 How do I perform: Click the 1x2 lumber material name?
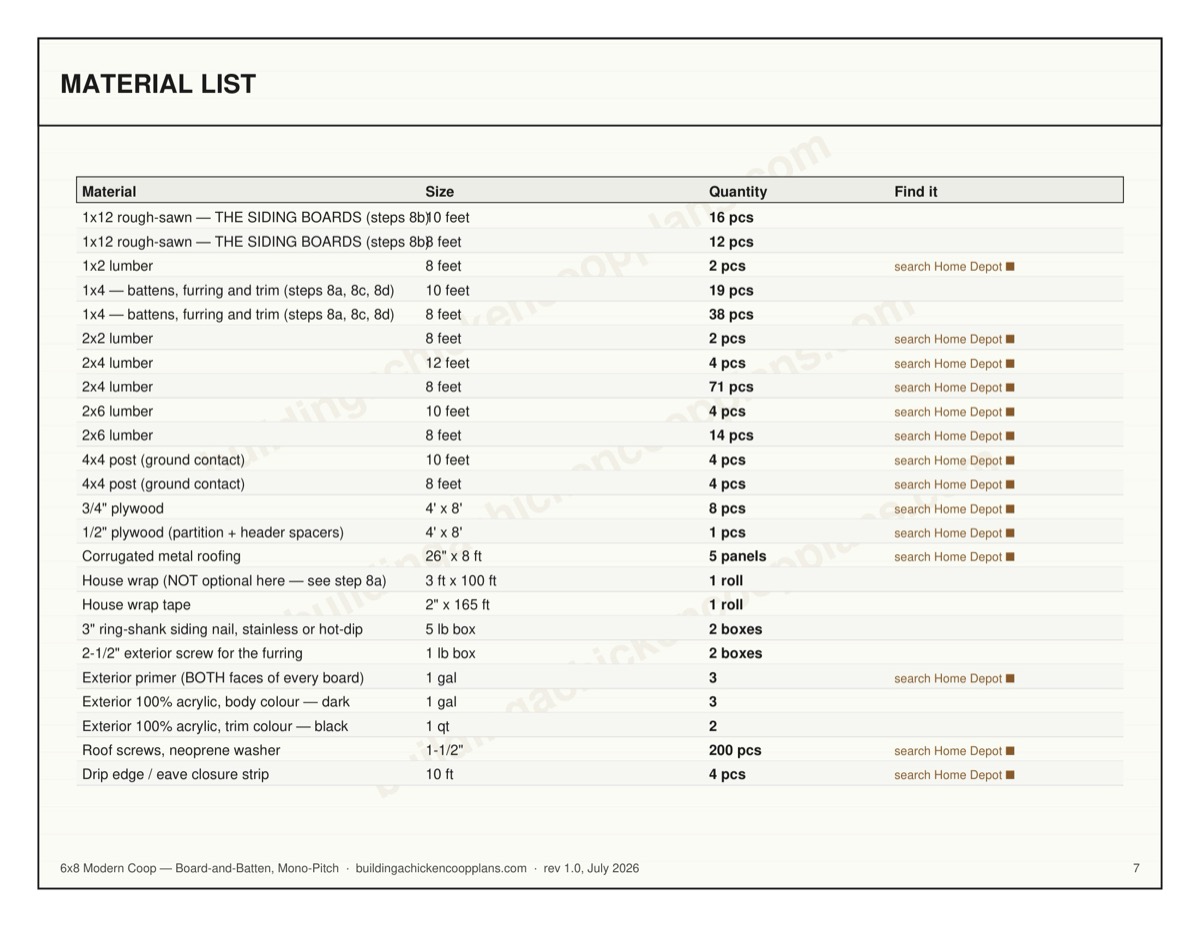pos(118,266)
